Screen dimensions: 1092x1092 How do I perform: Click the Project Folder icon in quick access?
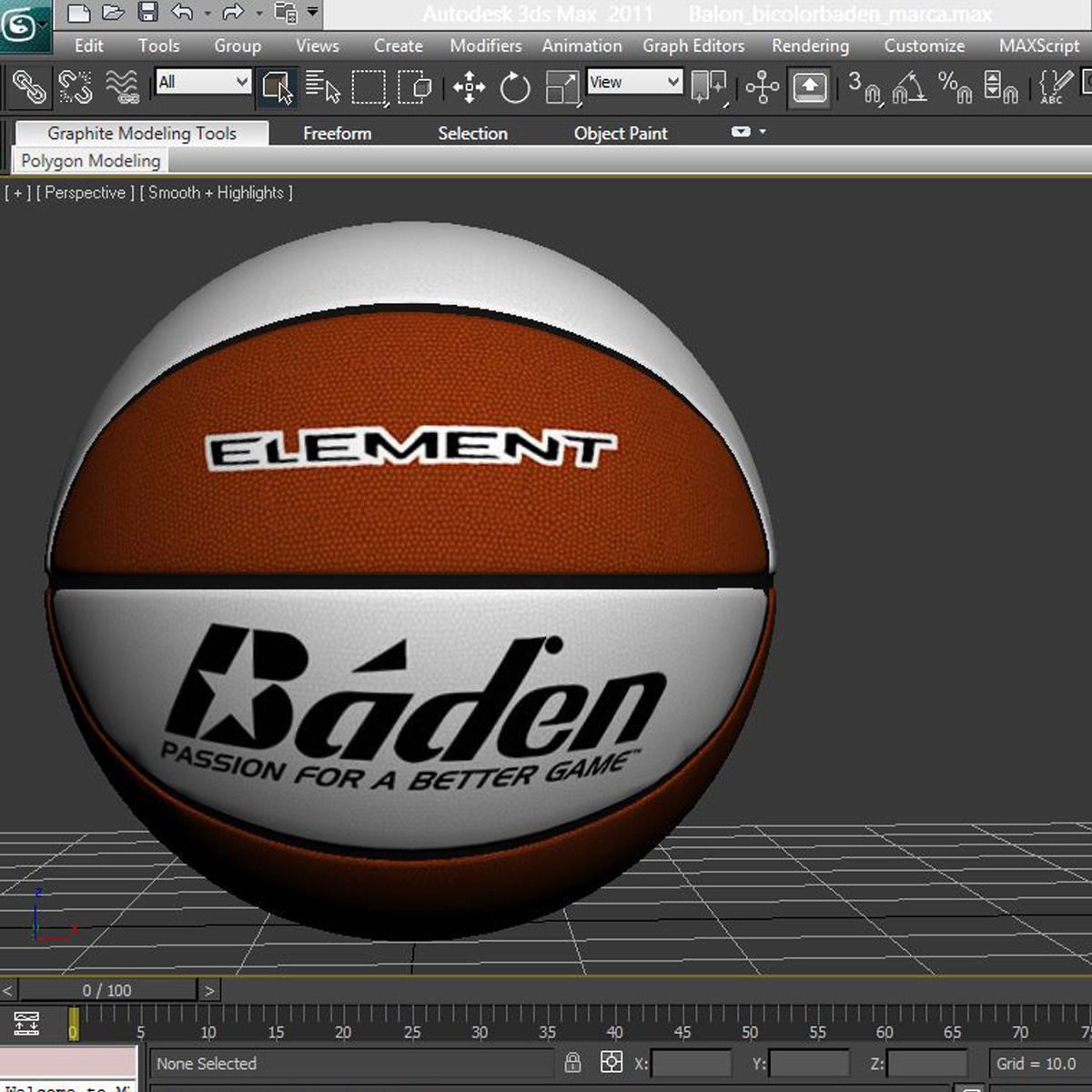click(x=287, y=13)
